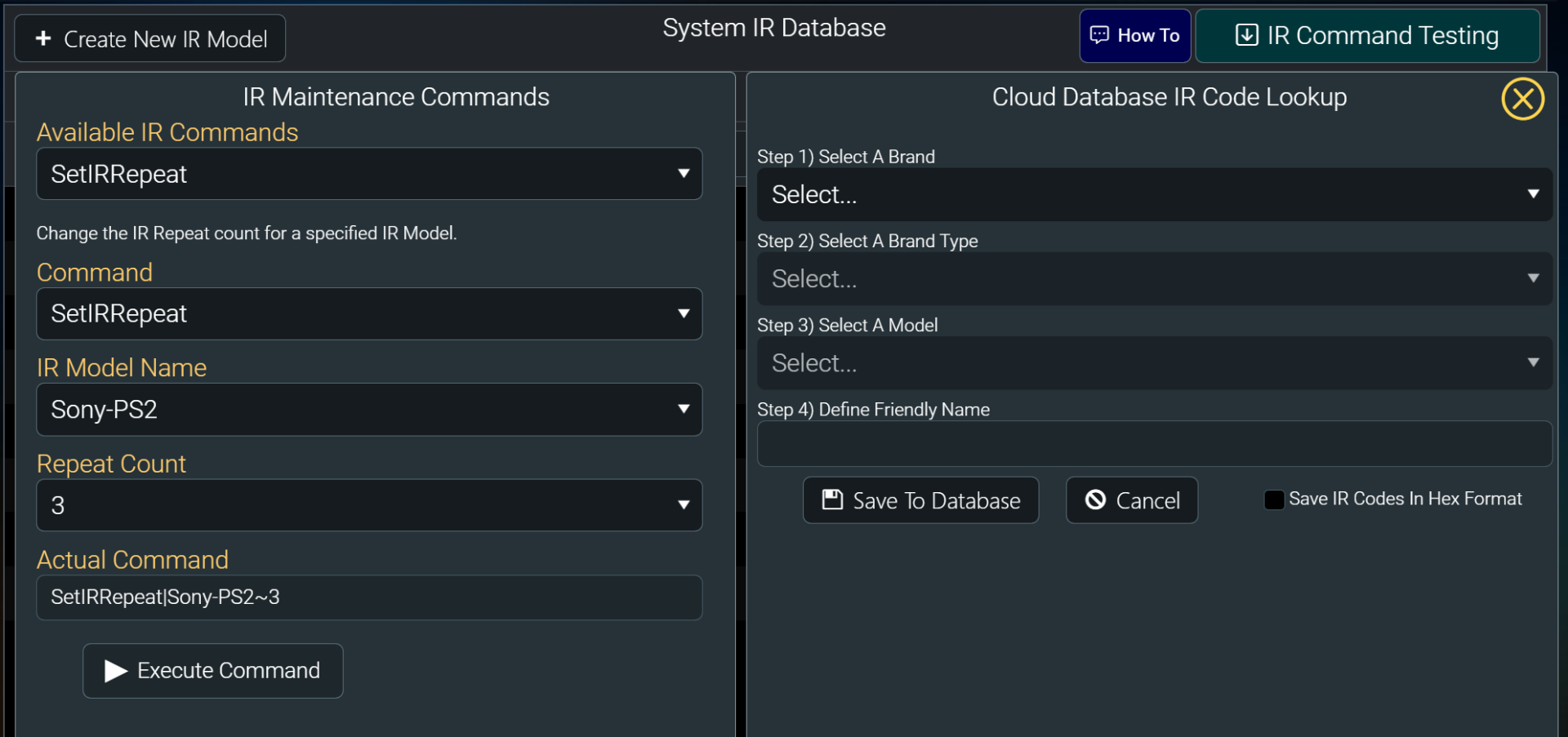Click the 'Save IR Codes In Hex Format' label
The height and width of the screenshot is (737, 1568).
[x=1405, y=499]
